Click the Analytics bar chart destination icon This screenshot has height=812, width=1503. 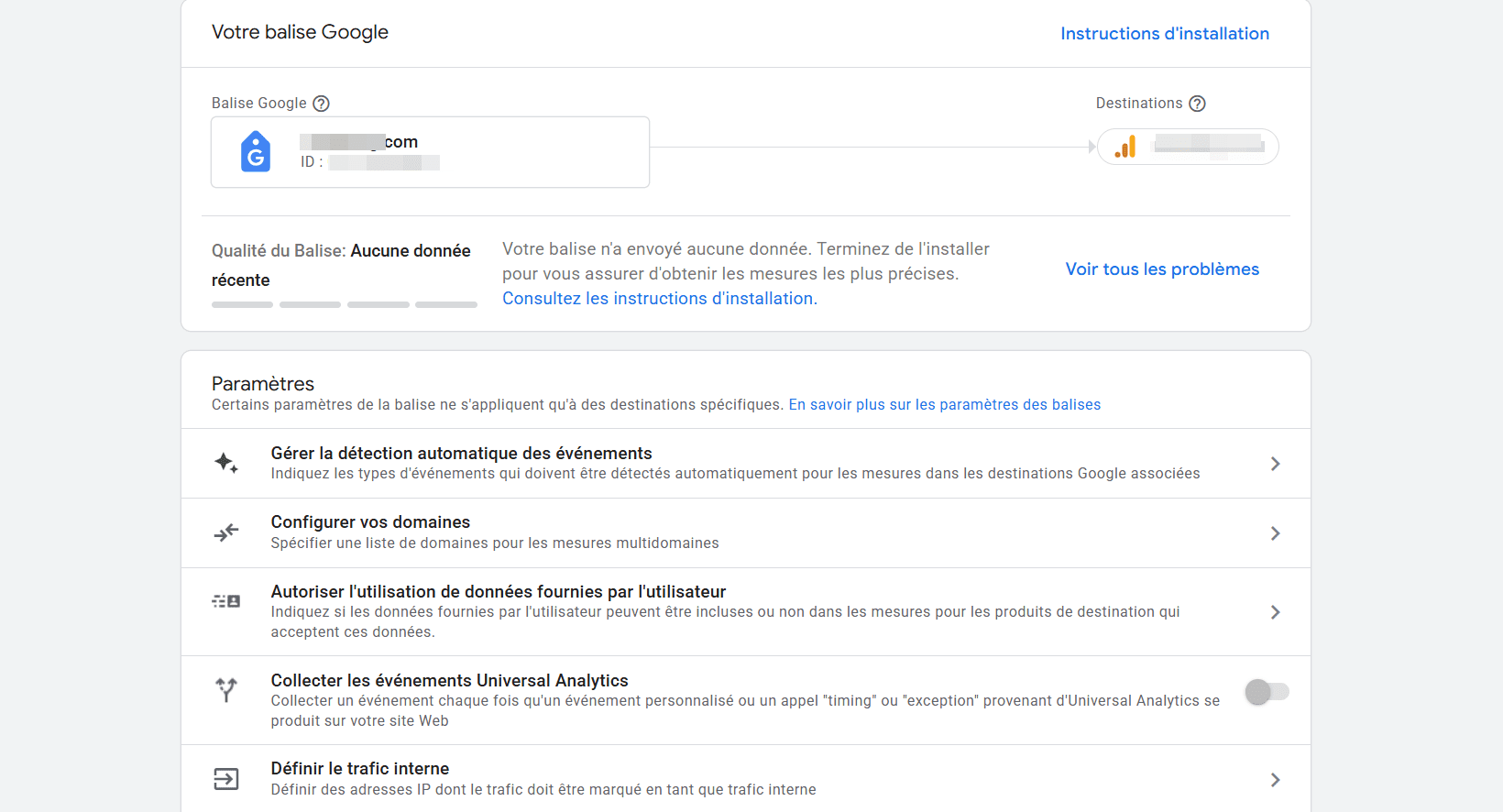tap(1125, 147)
